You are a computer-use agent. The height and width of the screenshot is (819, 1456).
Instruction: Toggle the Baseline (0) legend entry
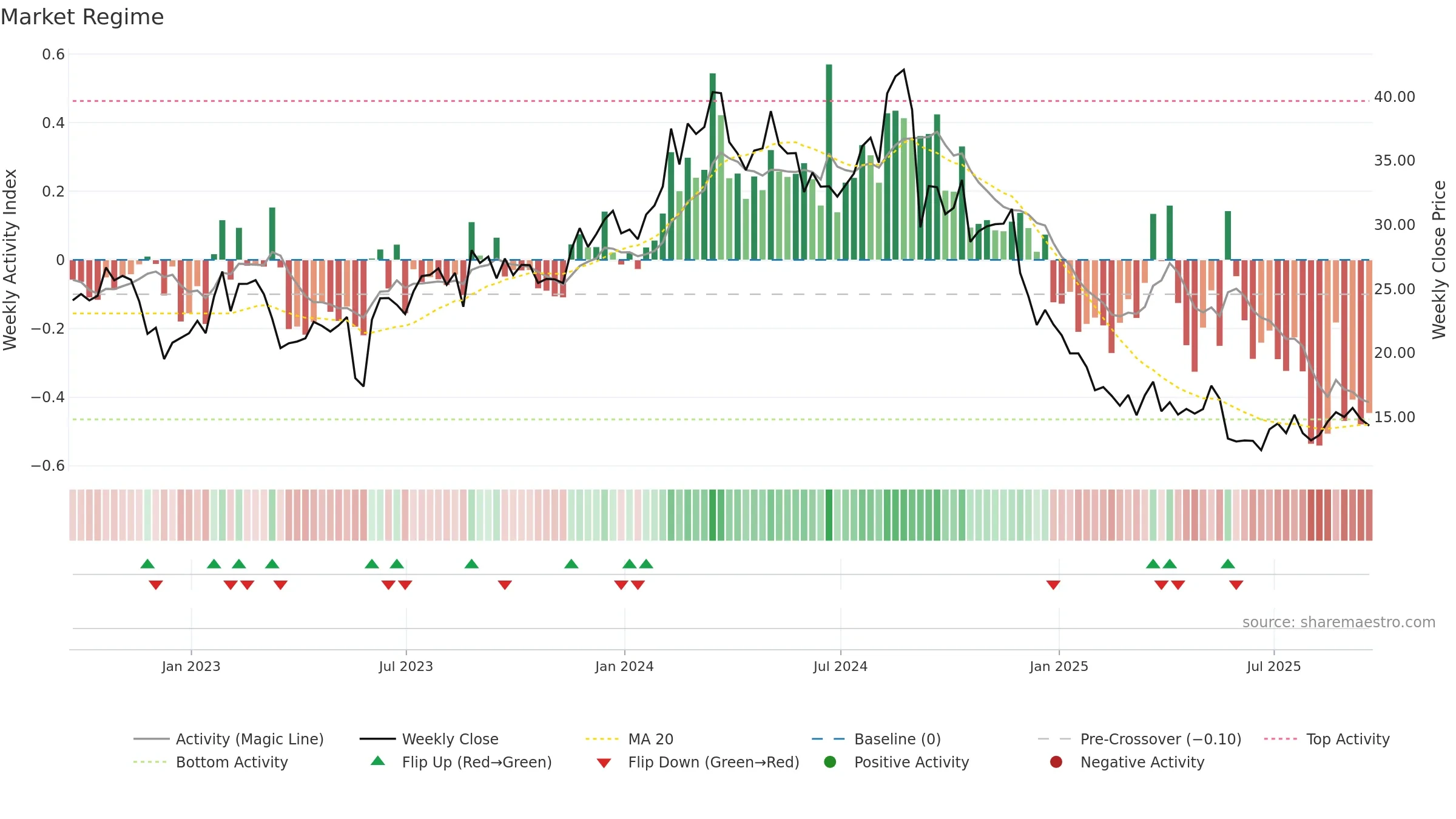pyautogui.click(x=876, y=739)
